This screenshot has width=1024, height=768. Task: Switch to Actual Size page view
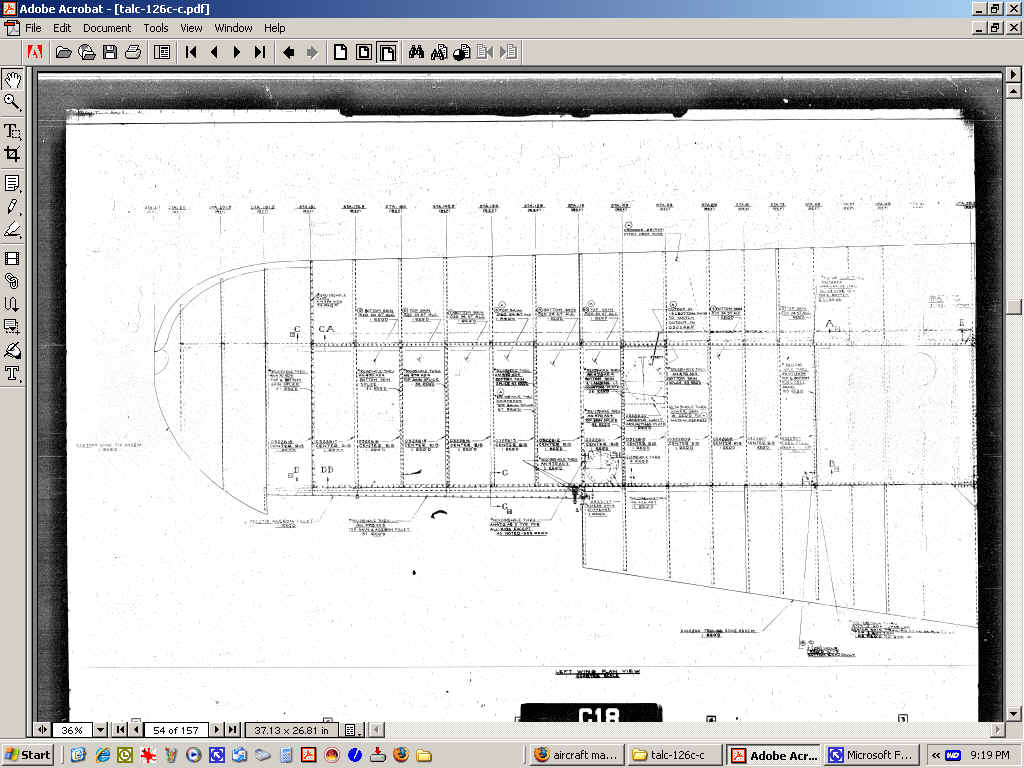coord(340,52)
